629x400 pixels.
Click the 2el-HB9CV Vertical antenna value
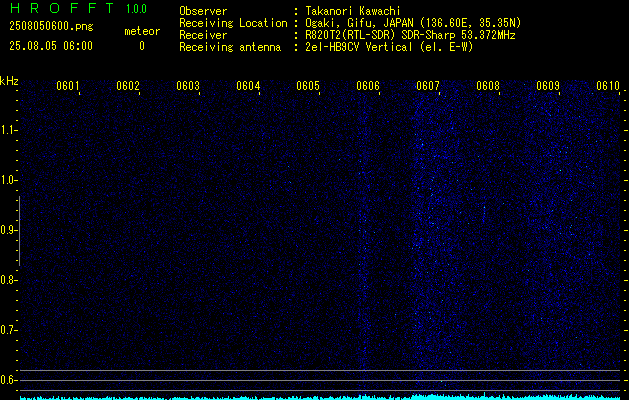(x=390, y=47)
